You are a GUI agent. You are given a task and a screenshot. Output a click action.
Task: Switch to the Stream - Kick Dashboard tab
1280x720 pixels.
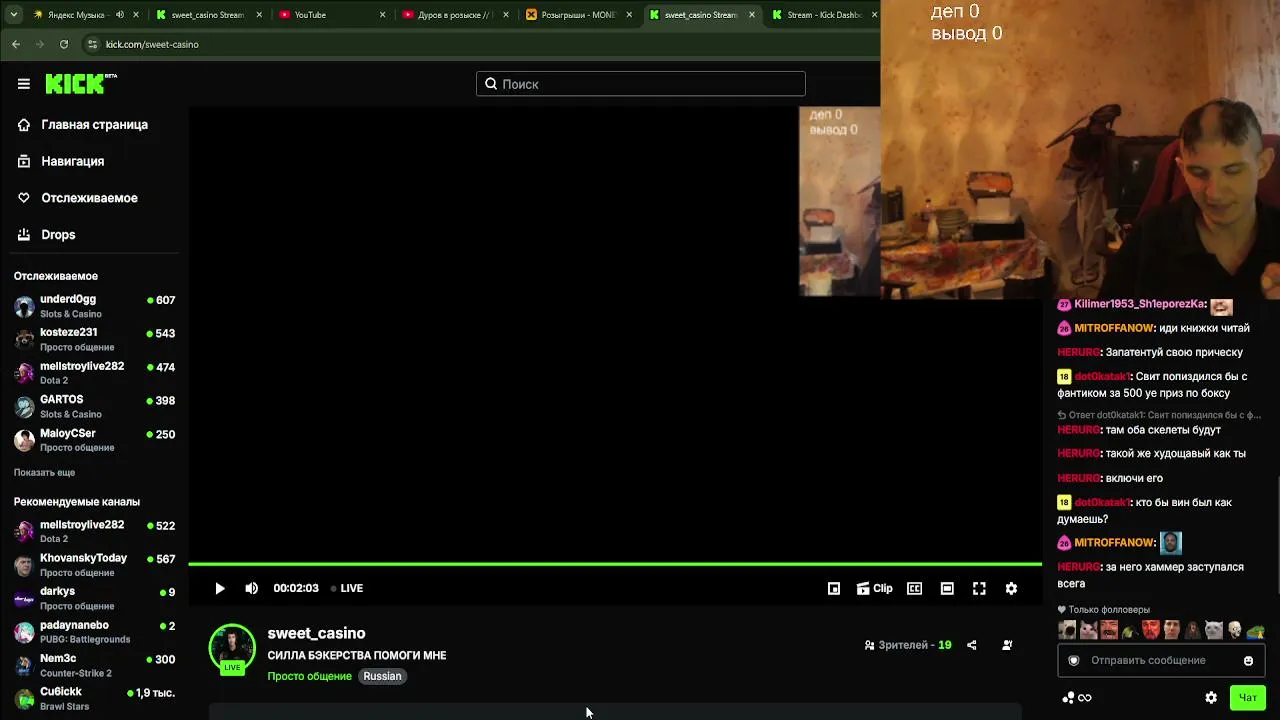[824, 15]
